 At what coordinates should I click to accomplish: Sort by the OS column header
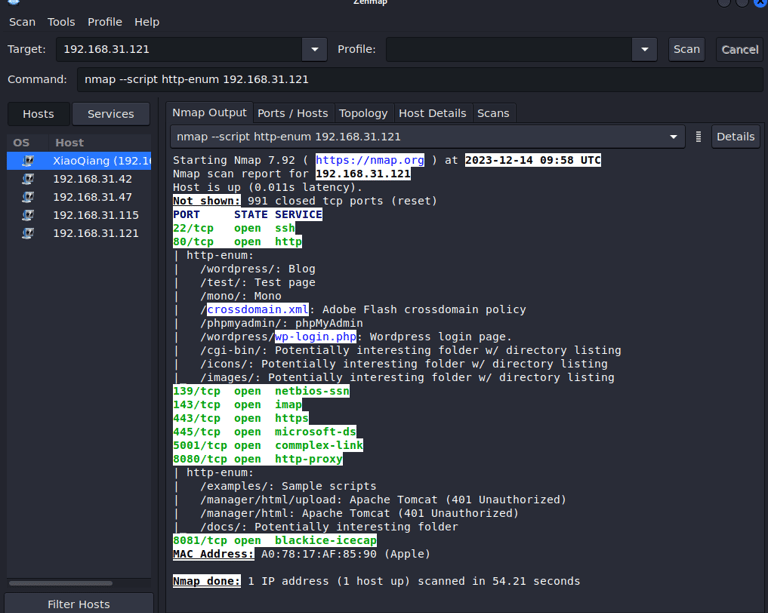(x=27, y=142)
